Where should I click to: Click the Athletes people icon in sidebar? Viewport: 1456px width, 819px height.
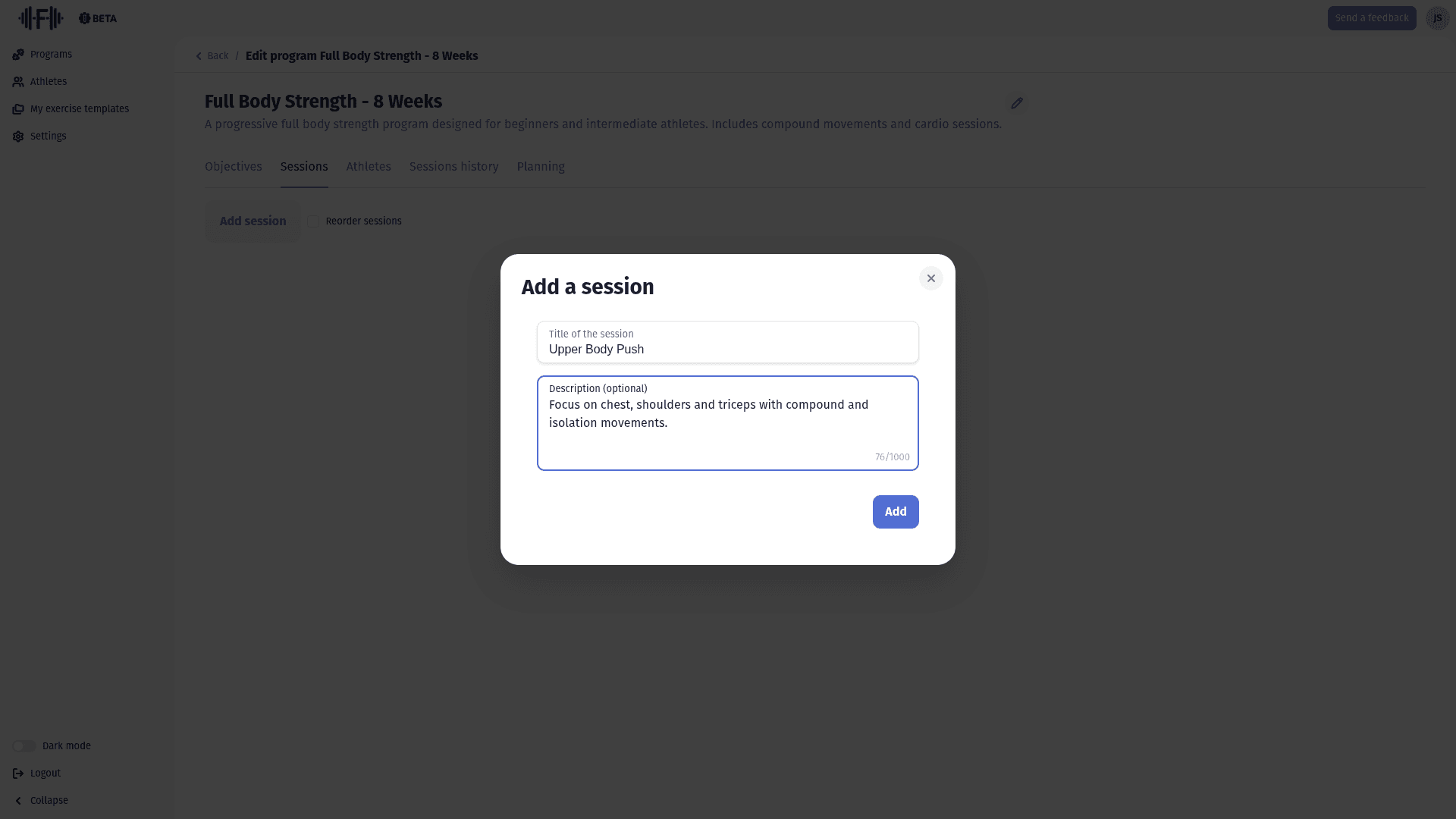coord(18,82)
